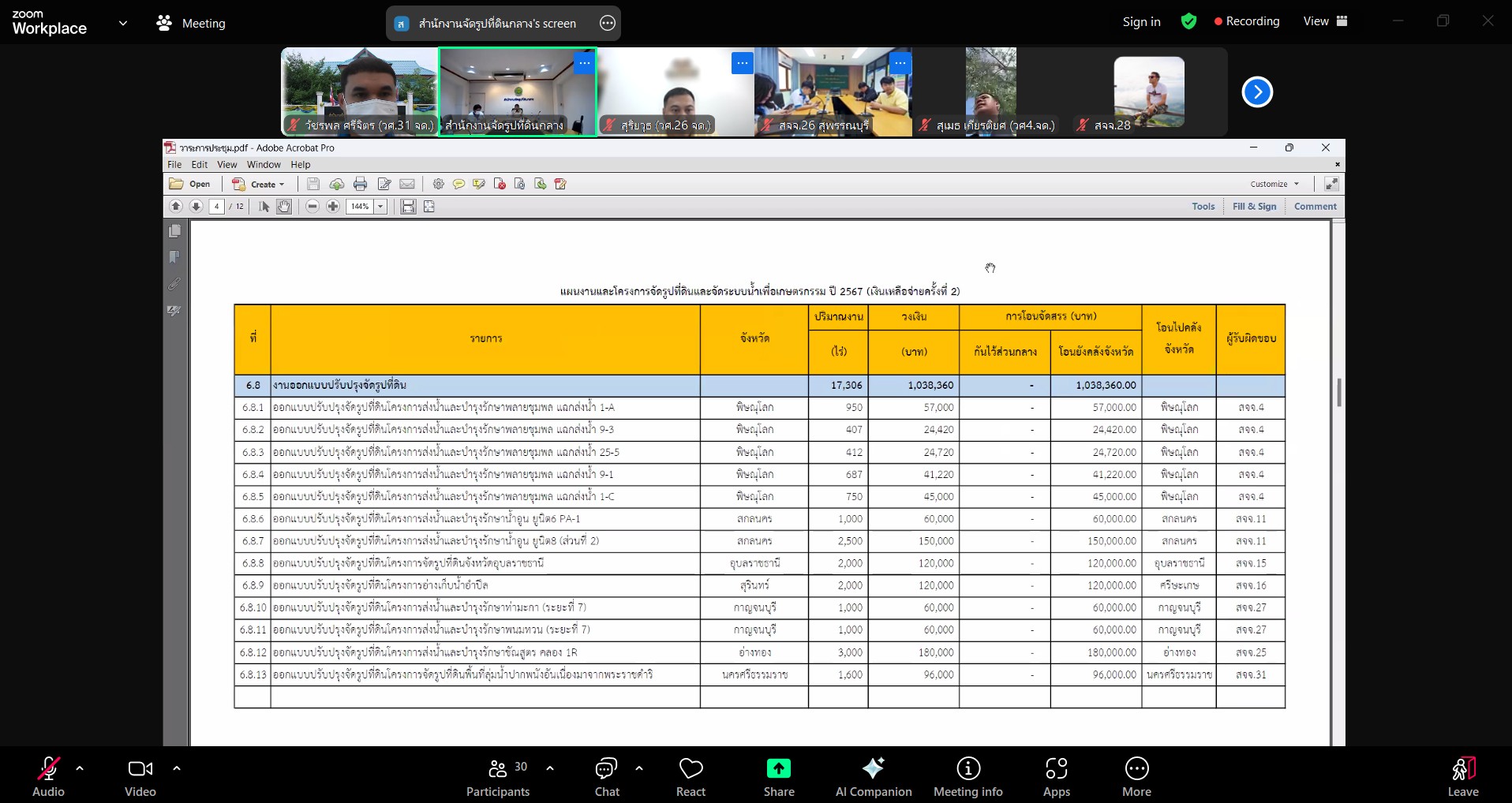Click the delete page red X icon
The width and height of the screenshot is (1512, 803).
(500, 184)
